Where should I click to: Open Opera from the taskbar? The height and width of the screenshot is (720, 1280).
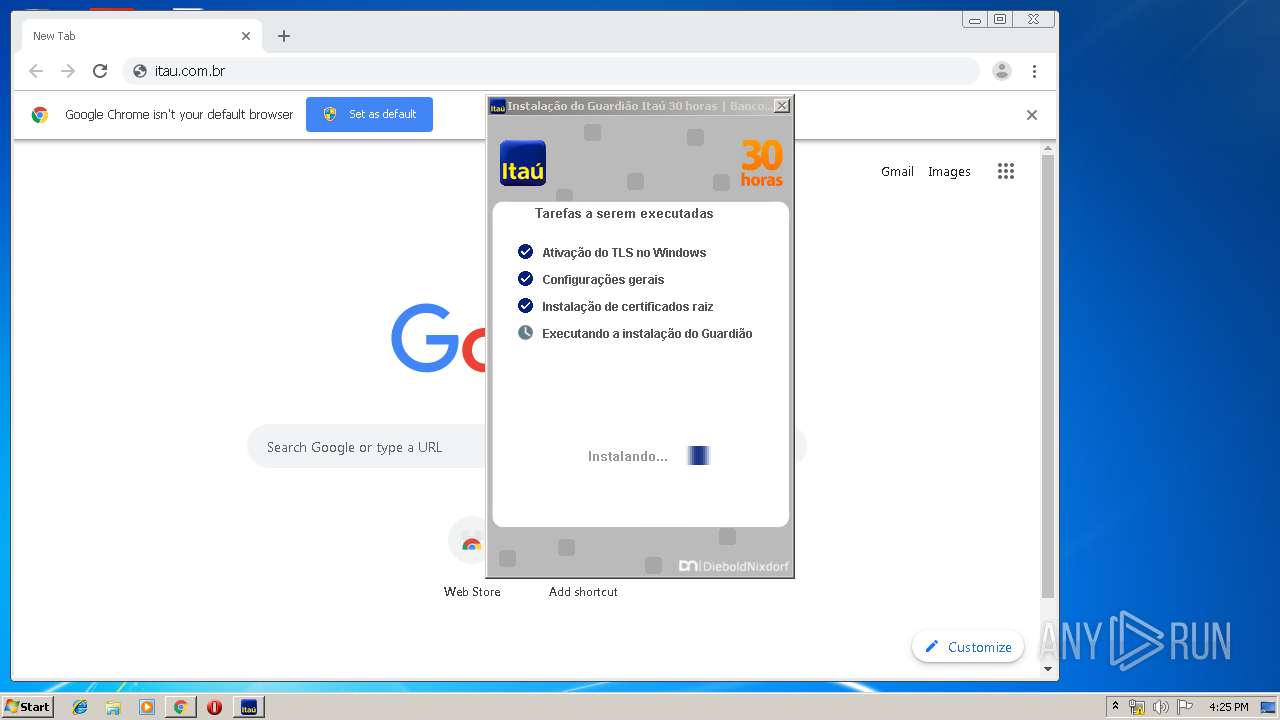[x=214, y=707]
